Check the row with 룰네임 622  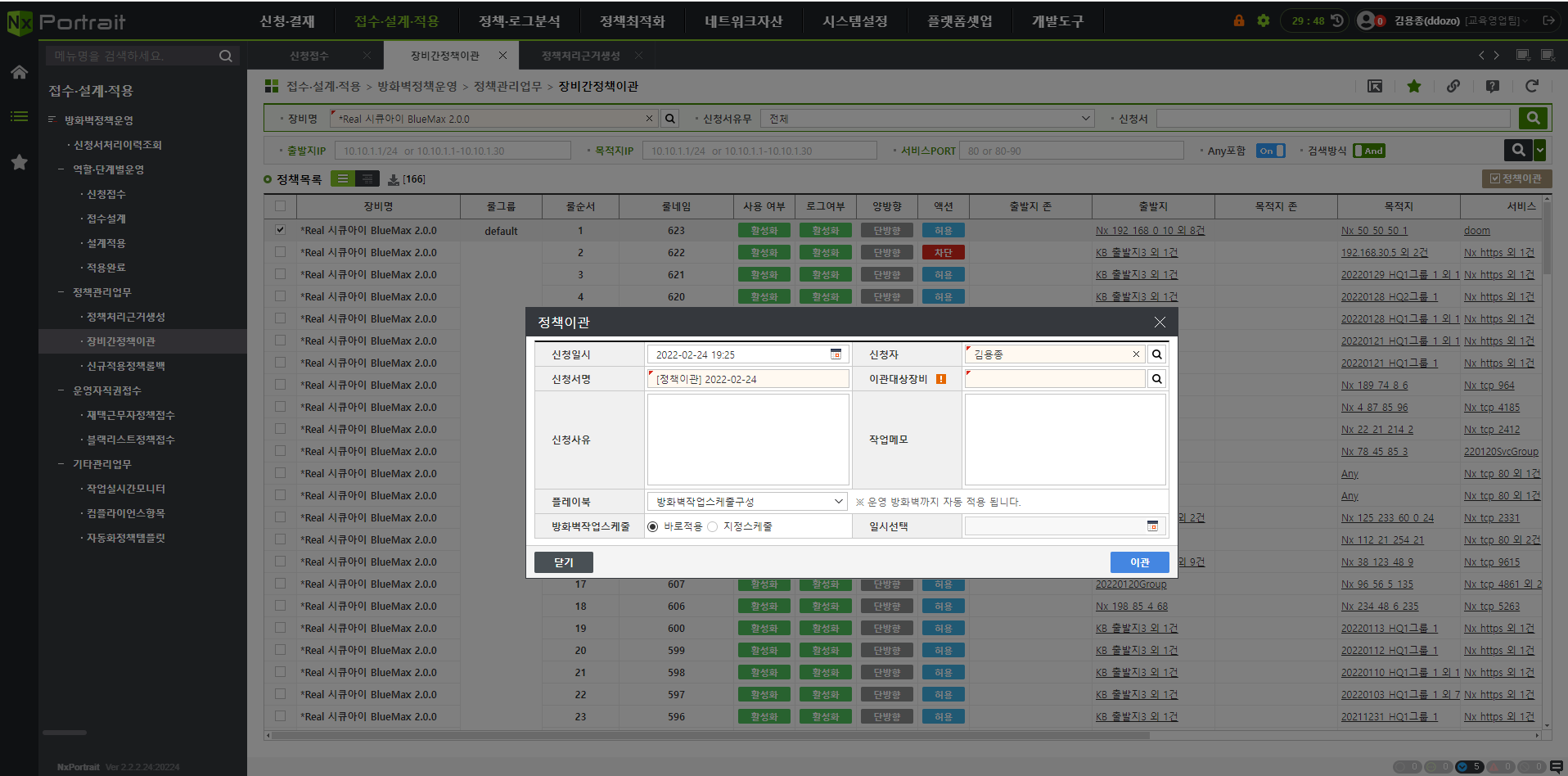[281, 252]
